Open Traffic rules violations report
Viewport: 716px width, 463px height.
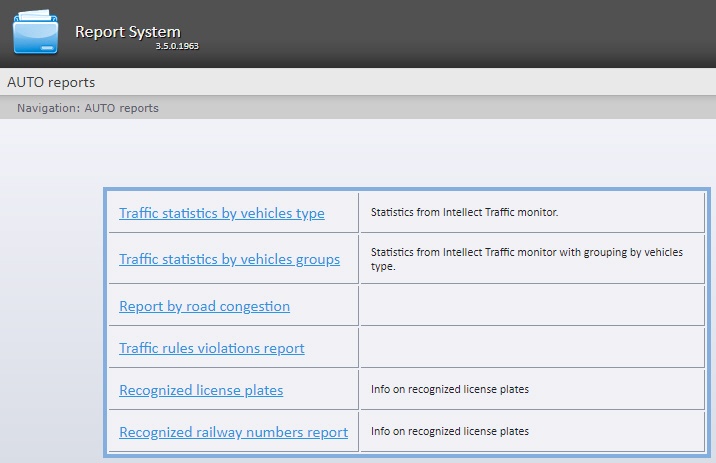(211, 348)
